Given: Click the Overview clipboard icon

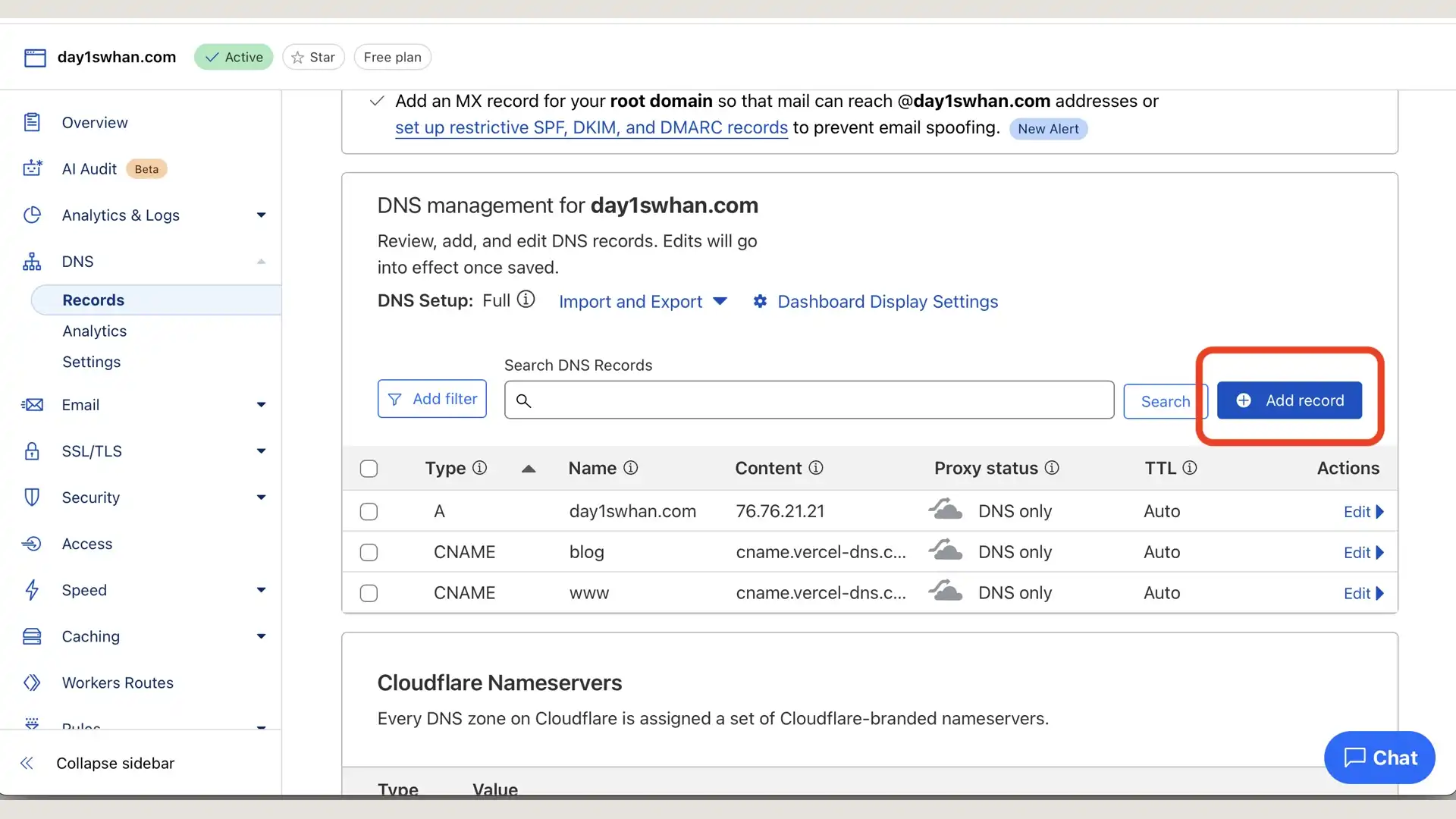Looking at the screenshot, I should [x=32, y=122].
